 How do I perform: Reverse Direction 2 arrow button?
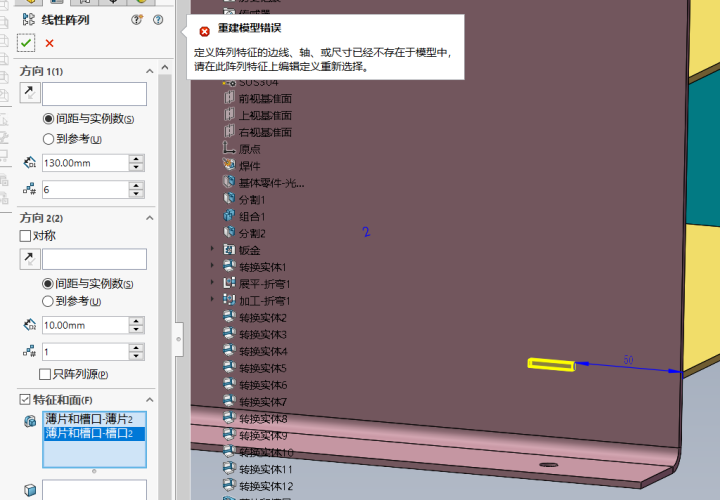point(30,259)
